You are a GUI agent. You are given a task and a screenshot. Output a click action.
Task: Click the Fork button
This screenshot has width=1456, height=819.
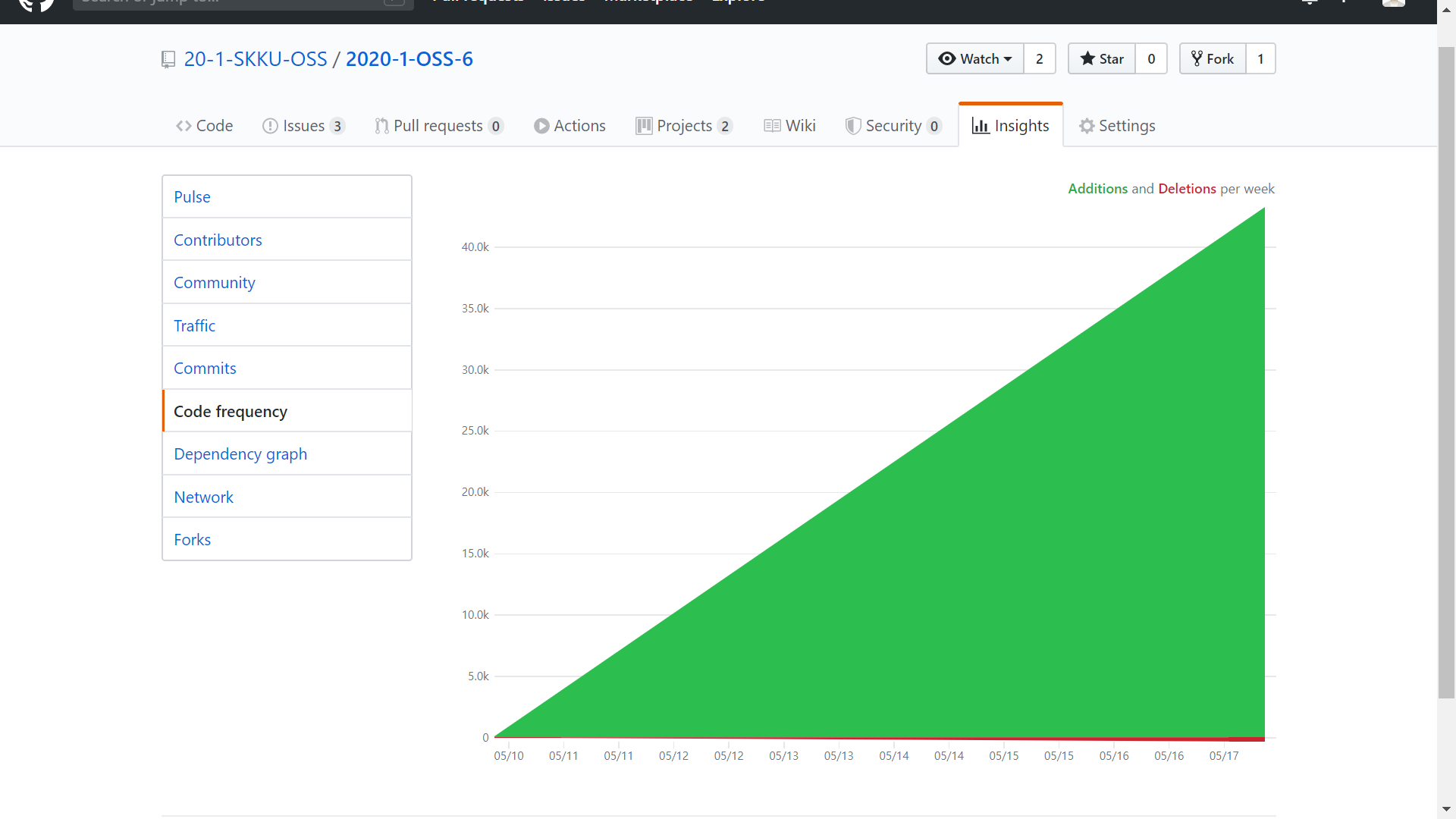(1213, 58)
